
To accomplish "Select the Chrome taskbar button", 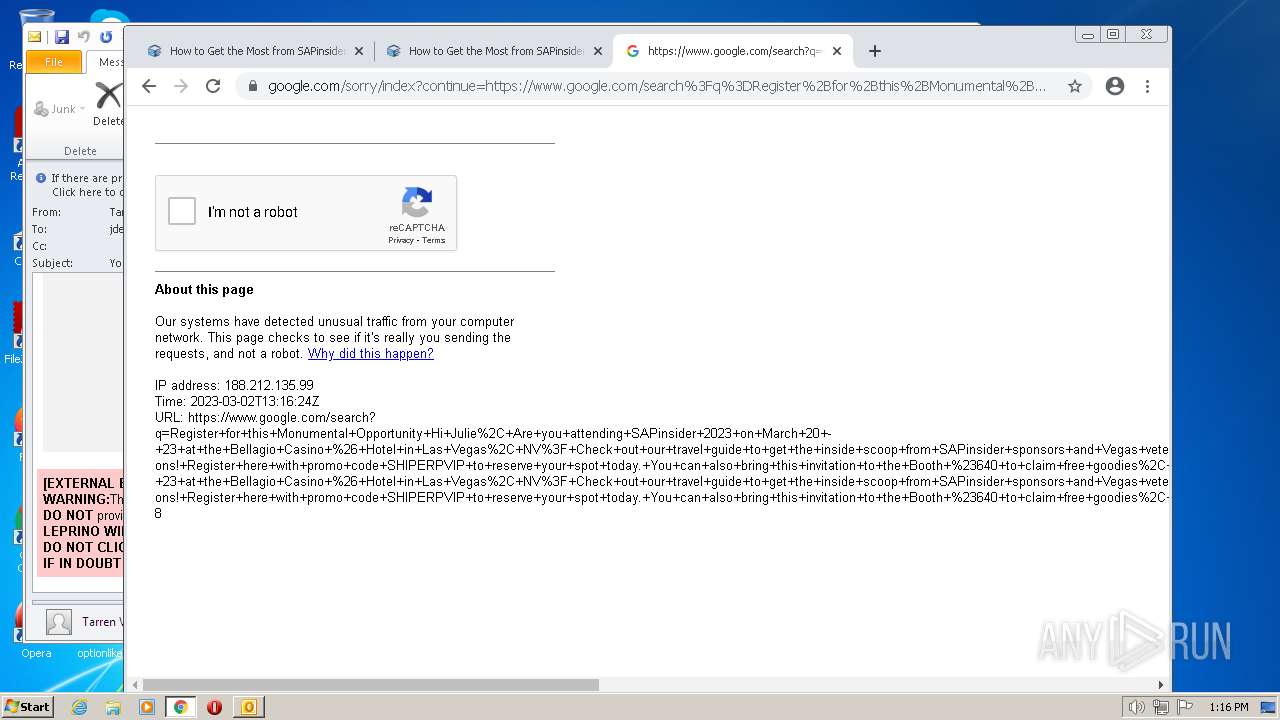I will (180, 707).
